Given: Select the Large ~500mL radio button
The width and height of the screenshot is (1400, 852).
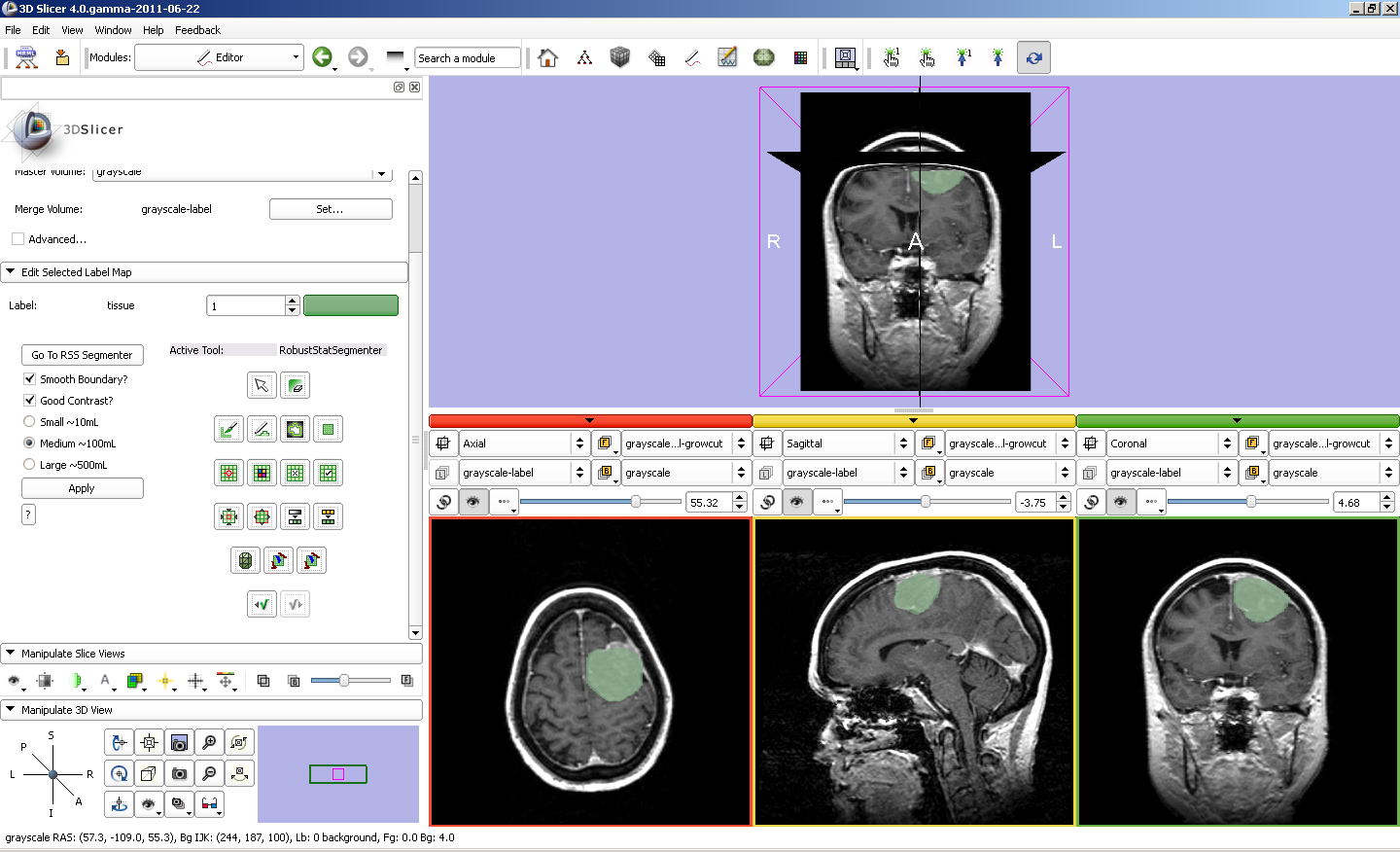Looking at the screenshot, I should pyautogui.click(x=29, y=465).
